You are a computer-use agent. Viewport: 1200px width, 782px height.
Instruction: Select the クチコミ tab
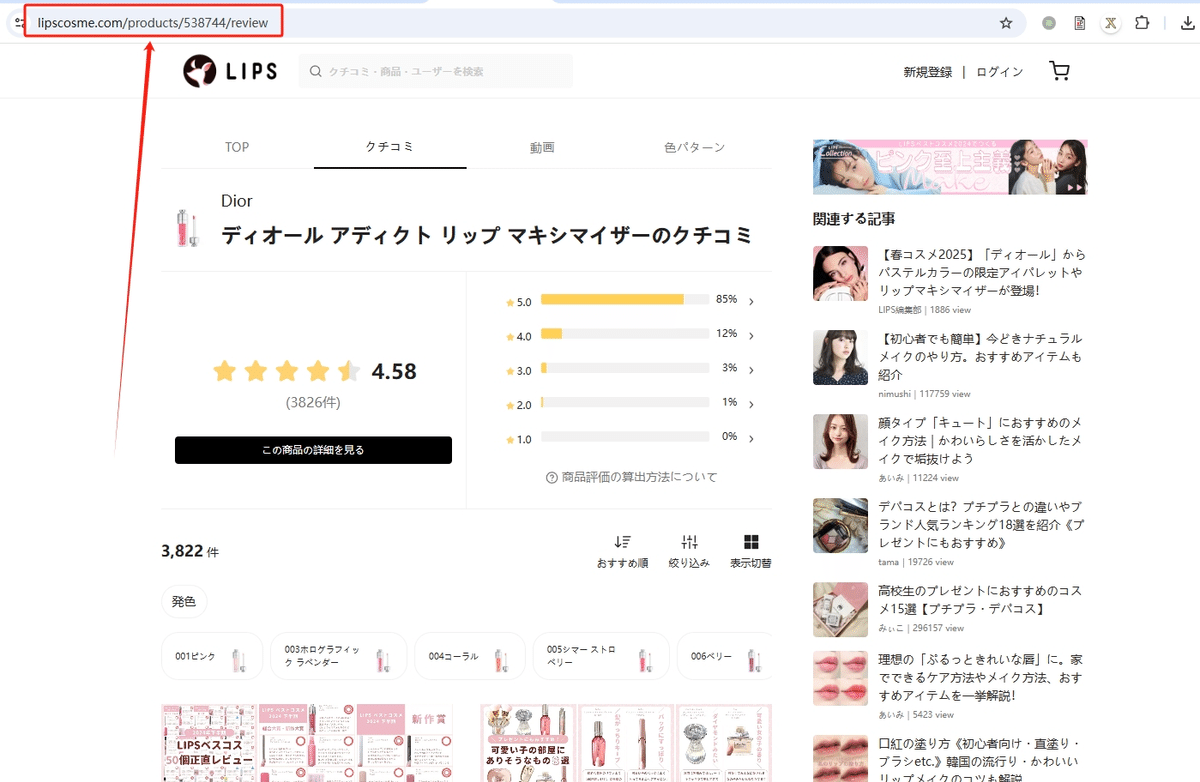[x=390, y=147]
